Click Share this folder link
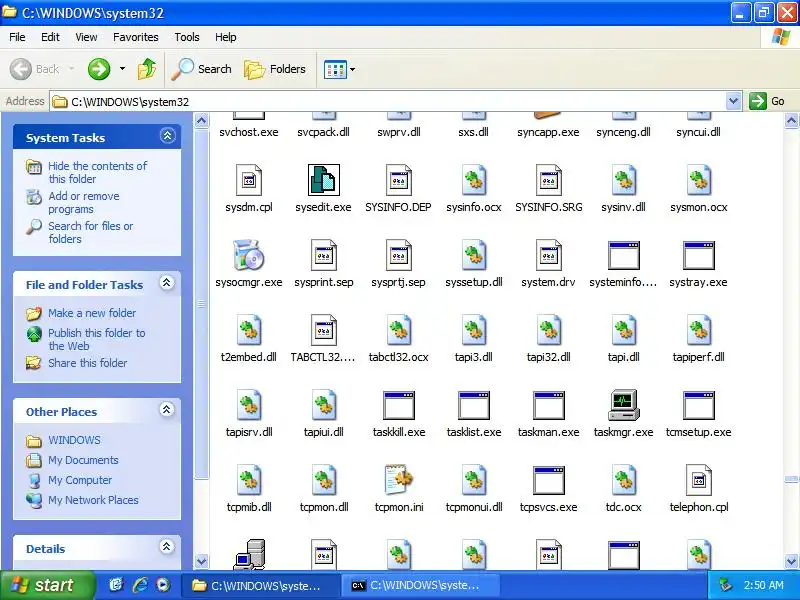The image size is (800, 600). (x=87, y=363)
